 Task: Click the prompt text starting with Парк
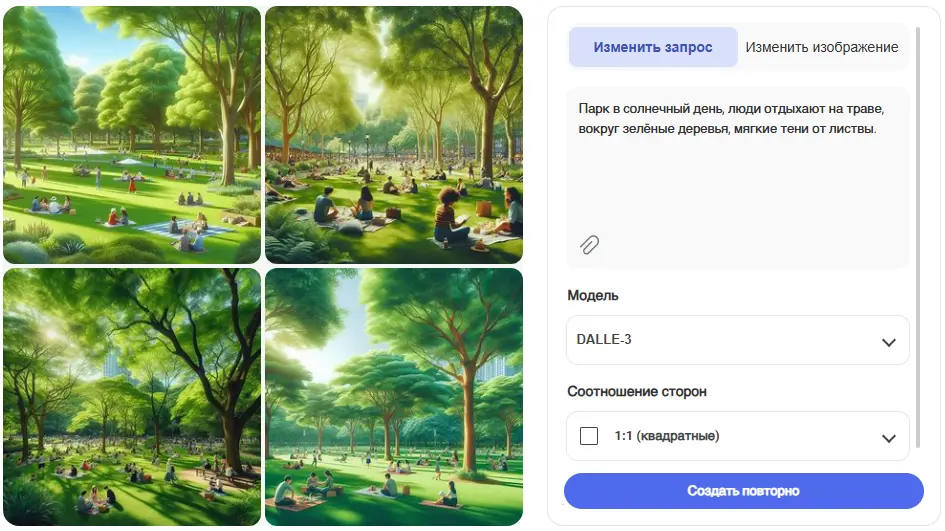click(731, 118)
